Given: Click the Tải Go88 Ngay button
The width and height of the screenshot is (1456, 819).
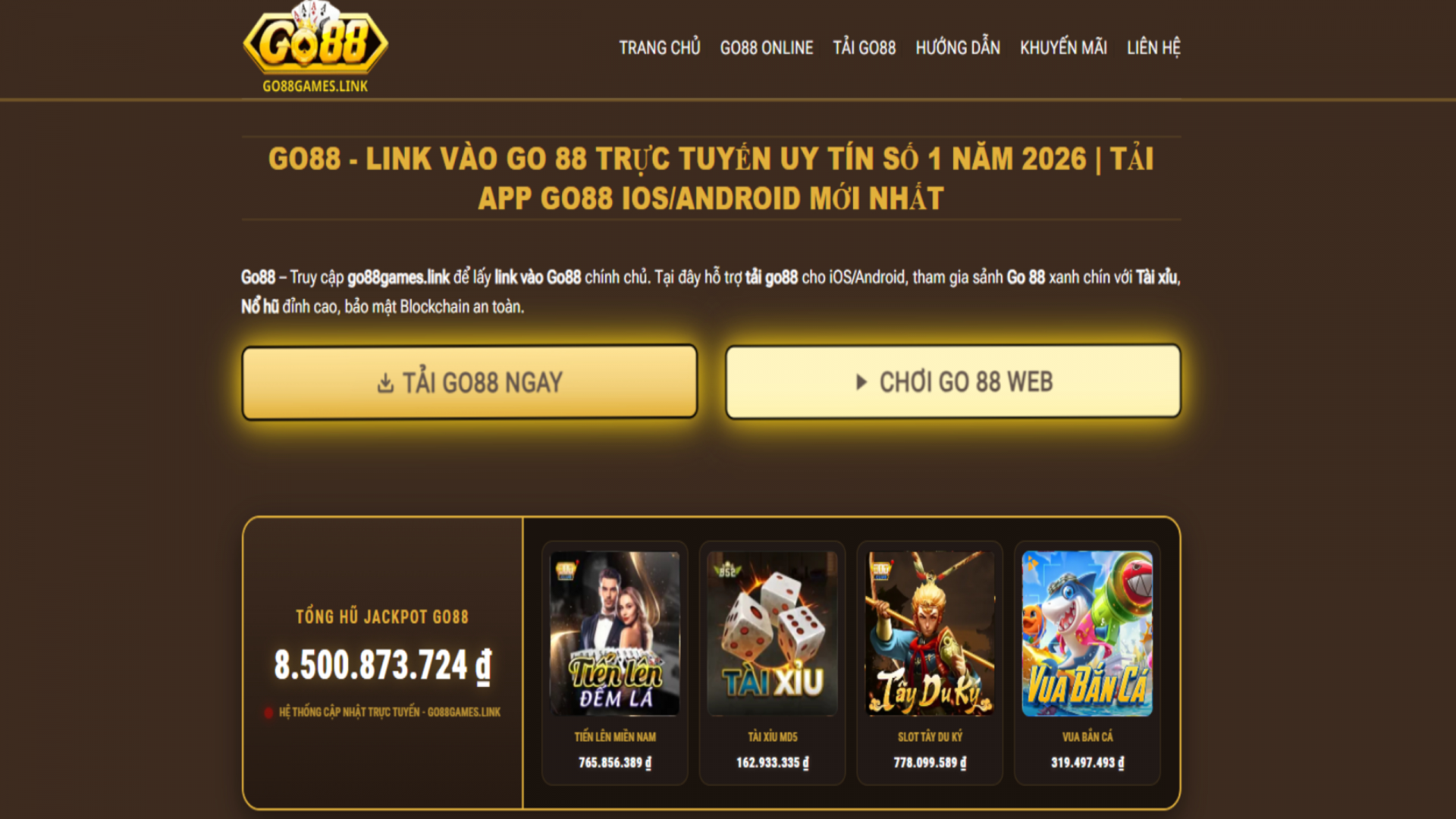Looking at the screenshot, I should pyautogui.click(x=469, y=382).
